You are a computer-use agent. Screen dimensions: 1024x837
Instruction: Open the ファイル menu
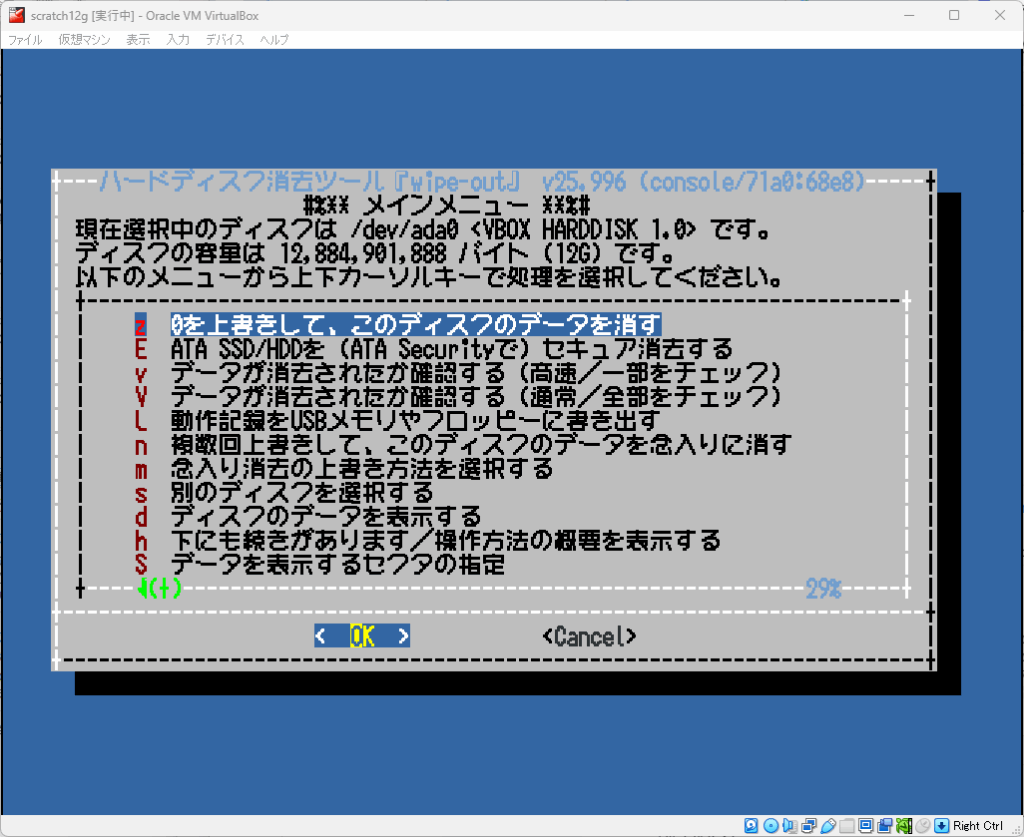click(x=25, y=40)
